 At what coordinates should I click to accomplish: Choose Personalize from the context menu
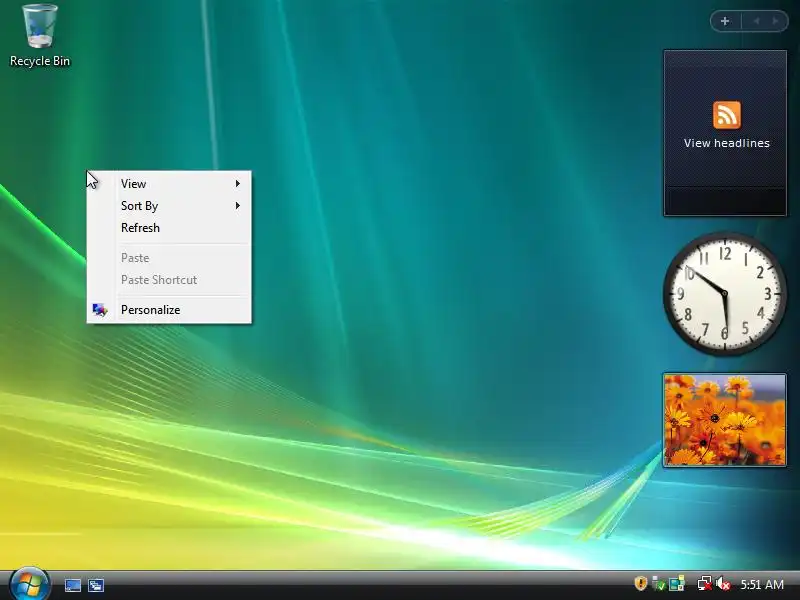pyautogui.click(x=169, y=310)
